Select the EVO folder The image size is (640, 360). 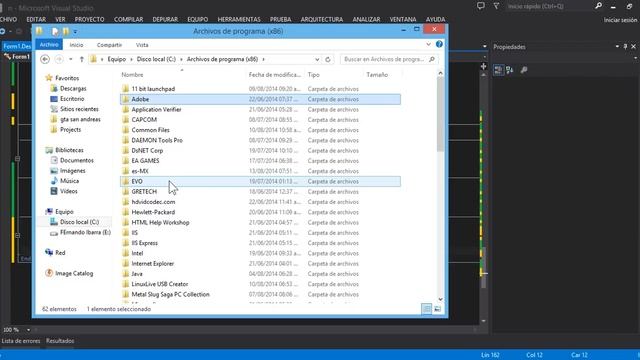260,181
